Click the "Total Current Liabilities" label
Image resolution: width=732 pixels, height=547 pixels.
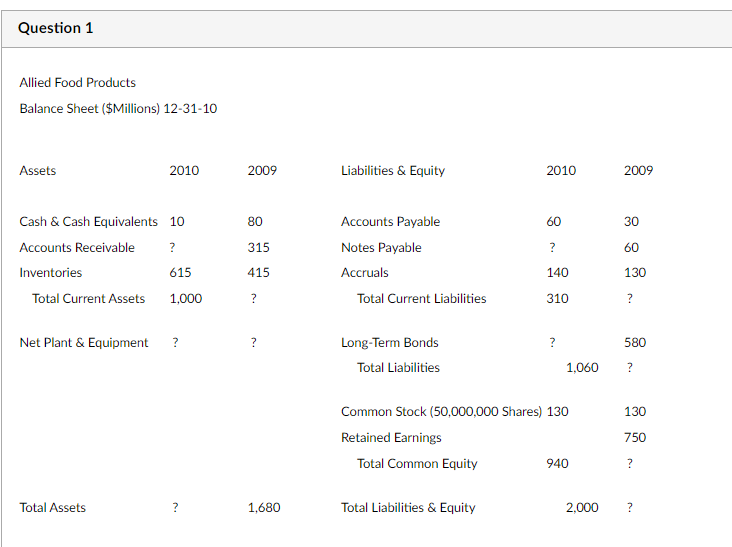click(422, 299)
